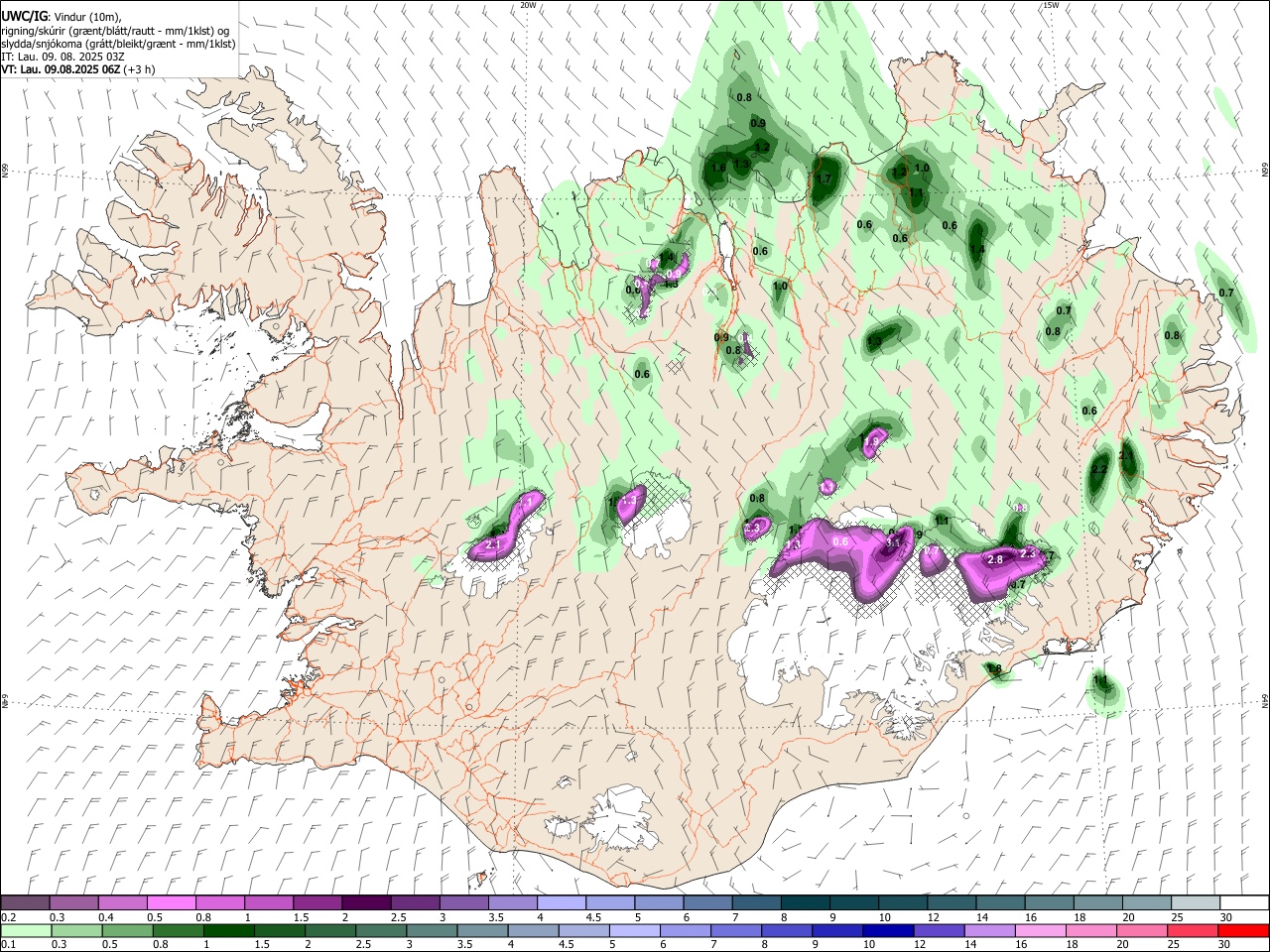
Task: Click the 0.5–0.8 pink swatch in upper legend row
Action: pos(171,902)
